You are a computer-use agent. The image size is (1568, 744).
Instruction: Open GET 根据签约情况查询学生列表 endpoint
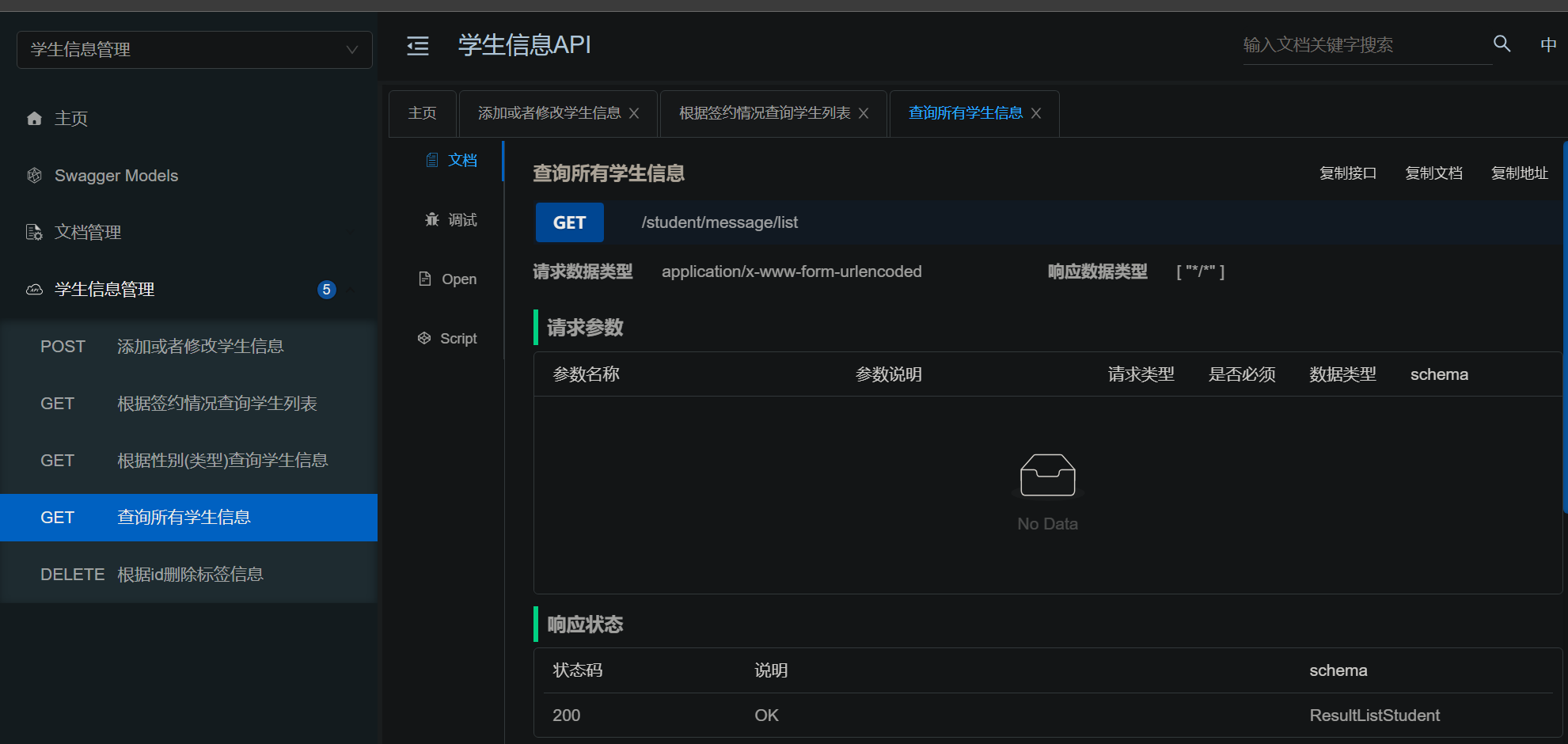pyautogui.click(x=188, y=404)
